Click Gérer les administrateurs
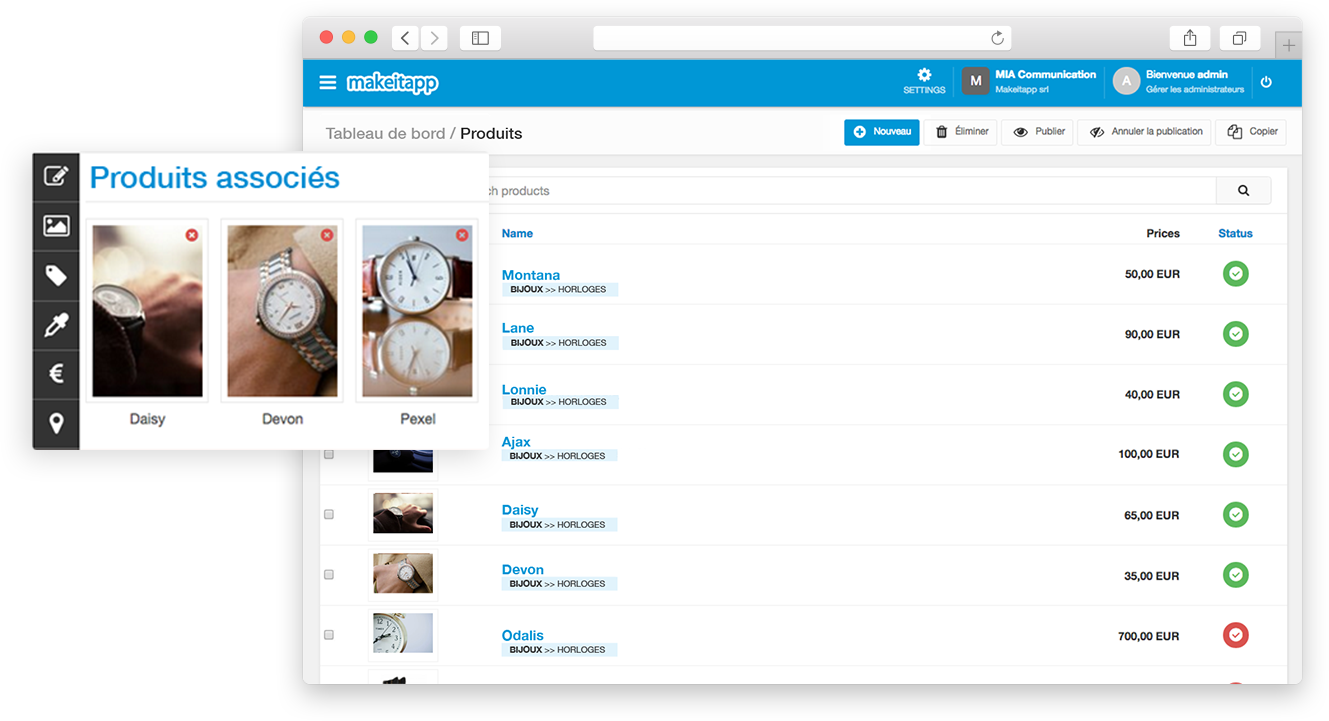 click(1195, 90)
